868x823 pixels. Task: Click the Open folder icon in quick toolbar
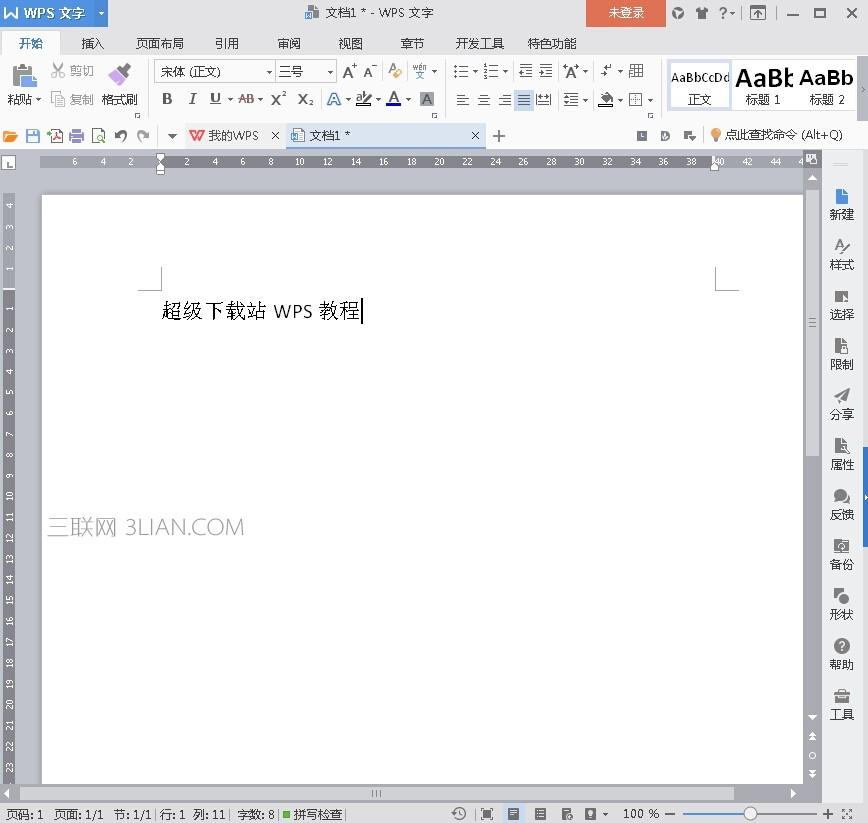(10, 136)
